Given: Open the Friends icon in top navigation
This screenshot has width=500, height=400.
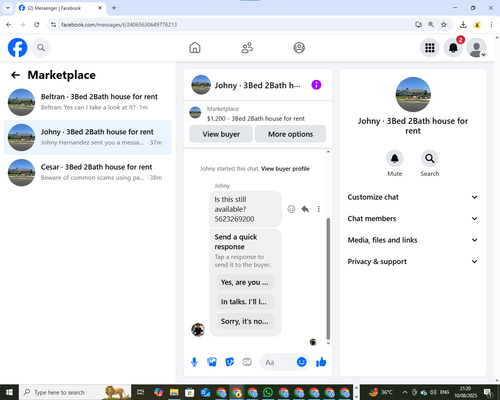Looking at the screenshot, I should (247, 48).
